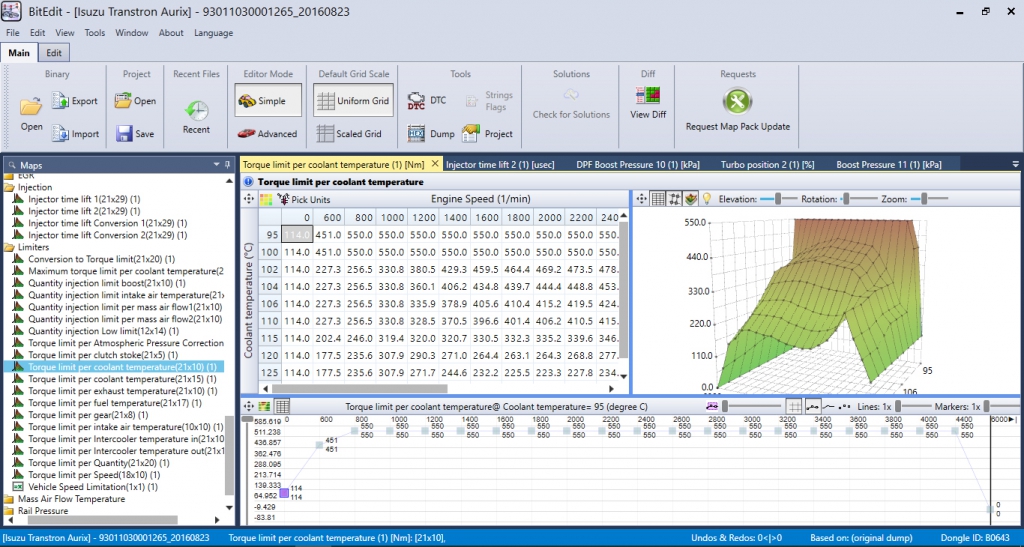
Task: Toggle 2D graph gridlines button
Action: click(x=793, y=407)
